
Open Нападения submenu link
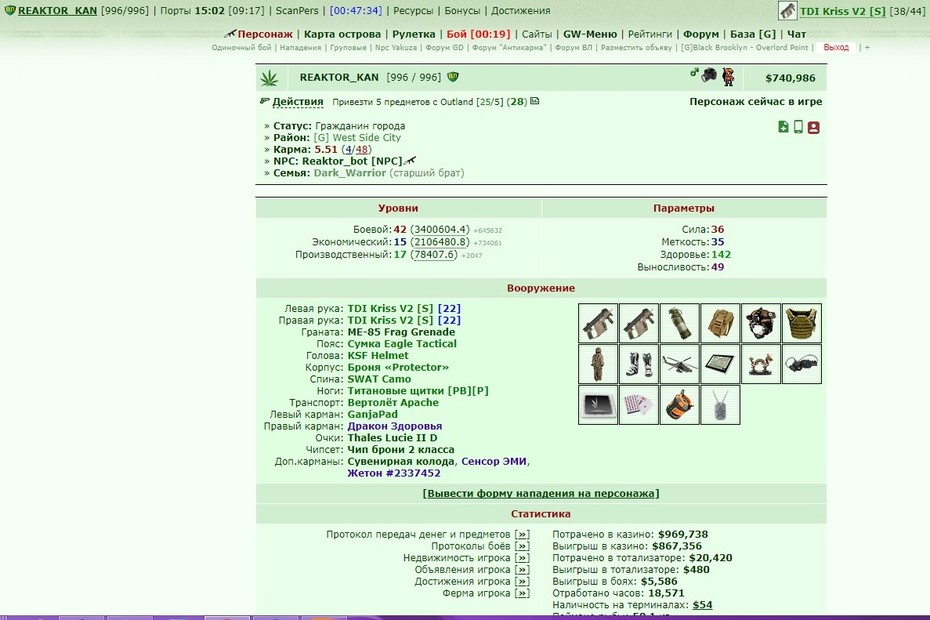tap(300, 47)
